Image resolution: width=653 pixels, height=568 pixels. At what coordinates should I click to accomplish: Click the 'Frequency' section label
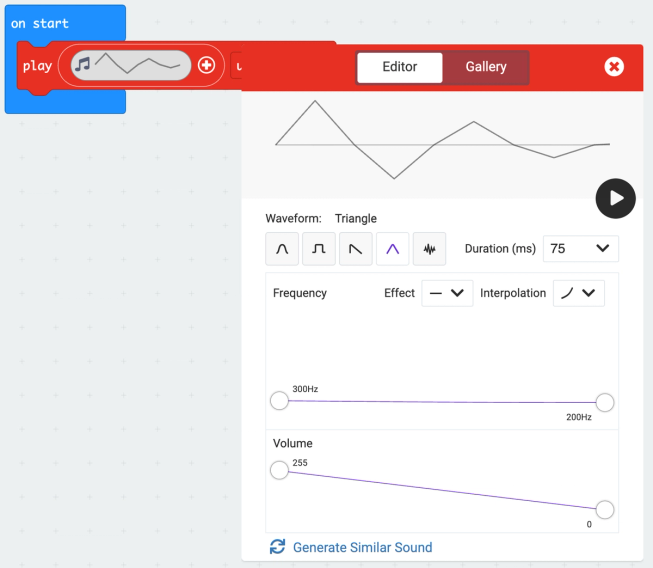pyautogui.click(x=300, y=293)
